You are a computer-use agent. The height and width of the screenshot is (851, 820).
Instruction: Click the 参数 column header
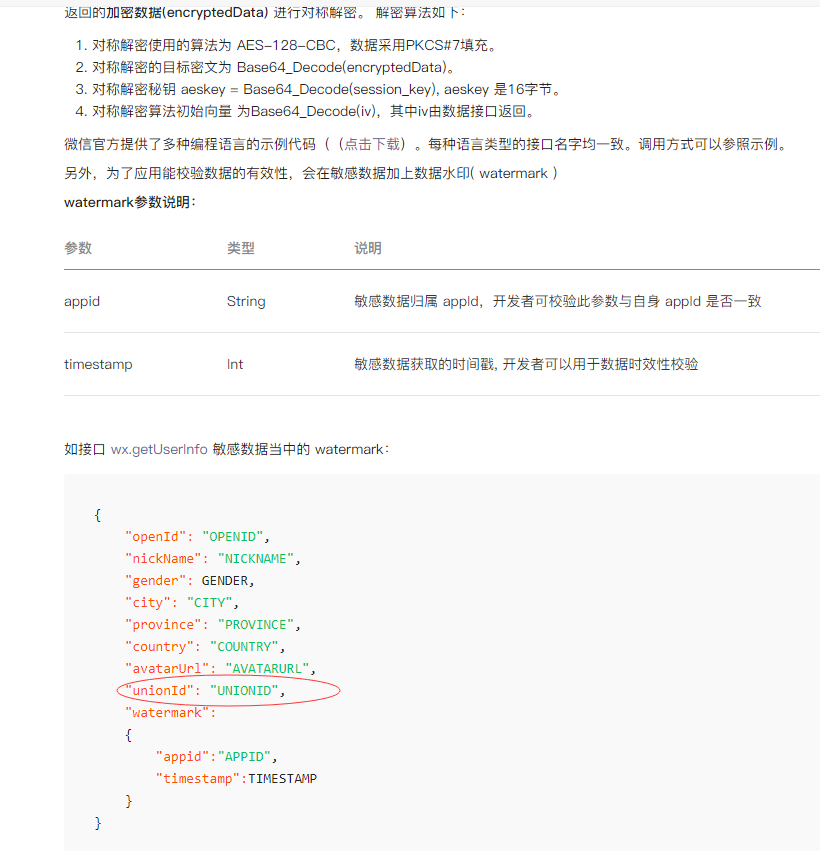pos(78,248)
